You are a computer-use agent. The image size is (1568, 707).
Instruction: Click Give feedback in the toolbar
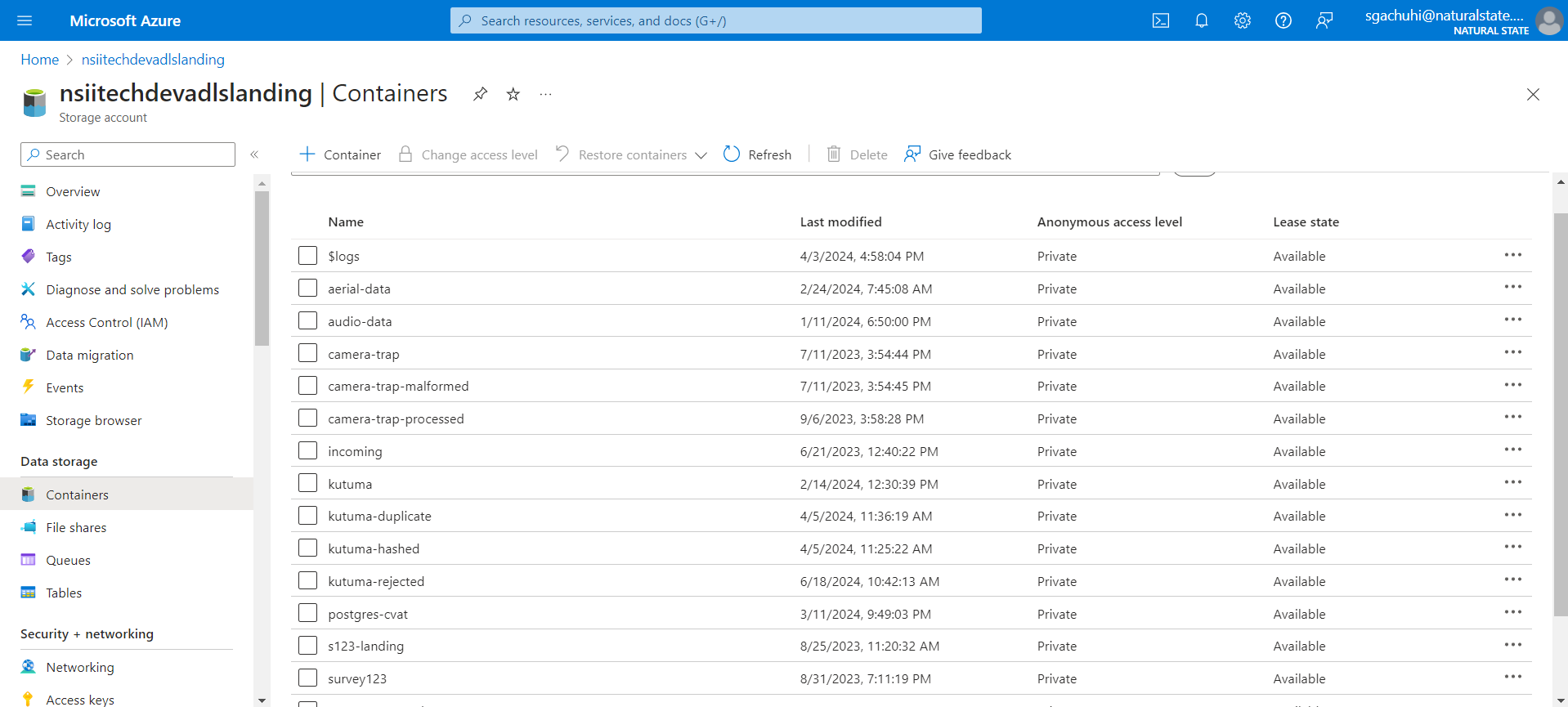957,154
